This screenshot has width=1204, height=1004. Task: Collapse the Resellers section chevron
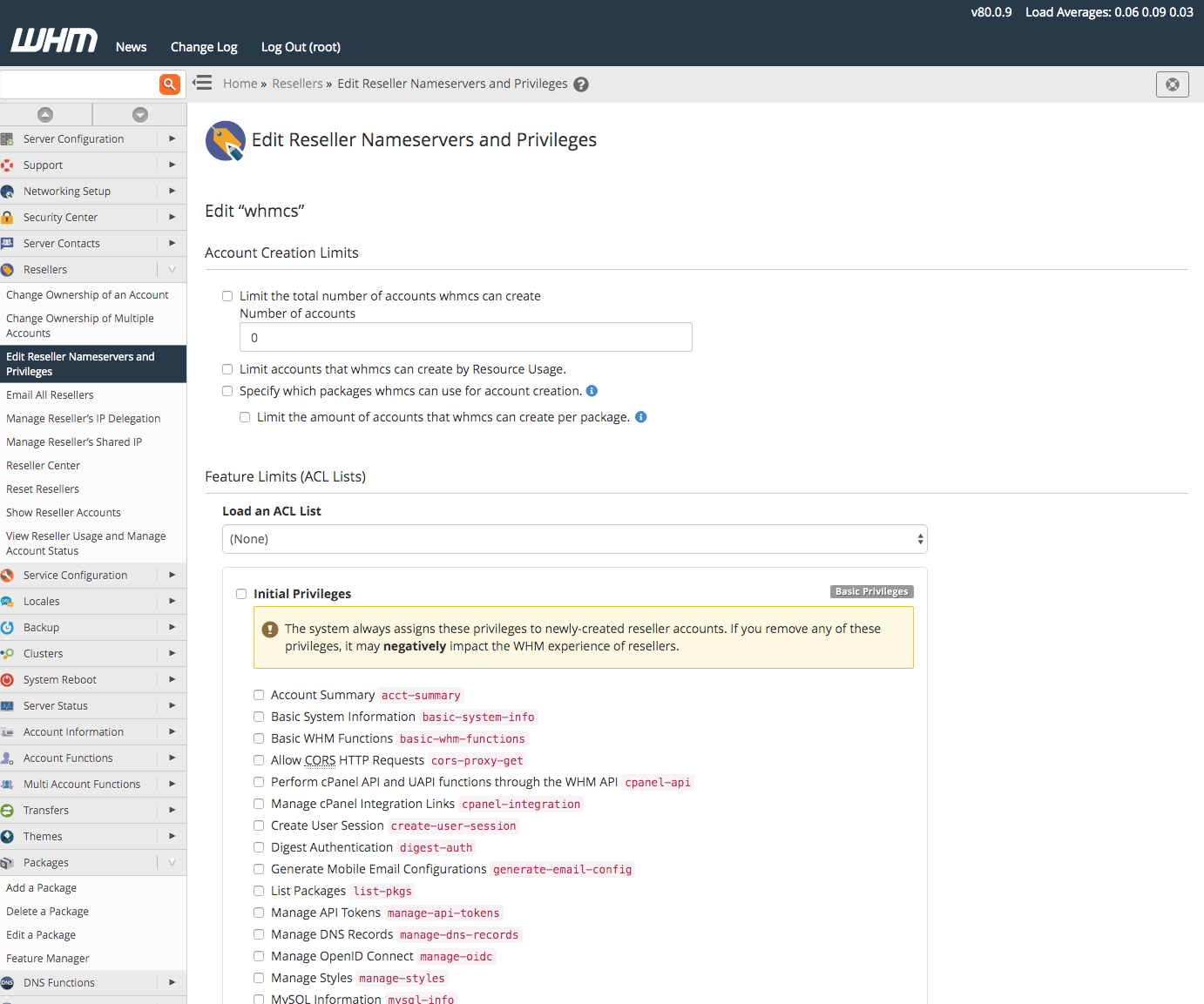point(172,270)
